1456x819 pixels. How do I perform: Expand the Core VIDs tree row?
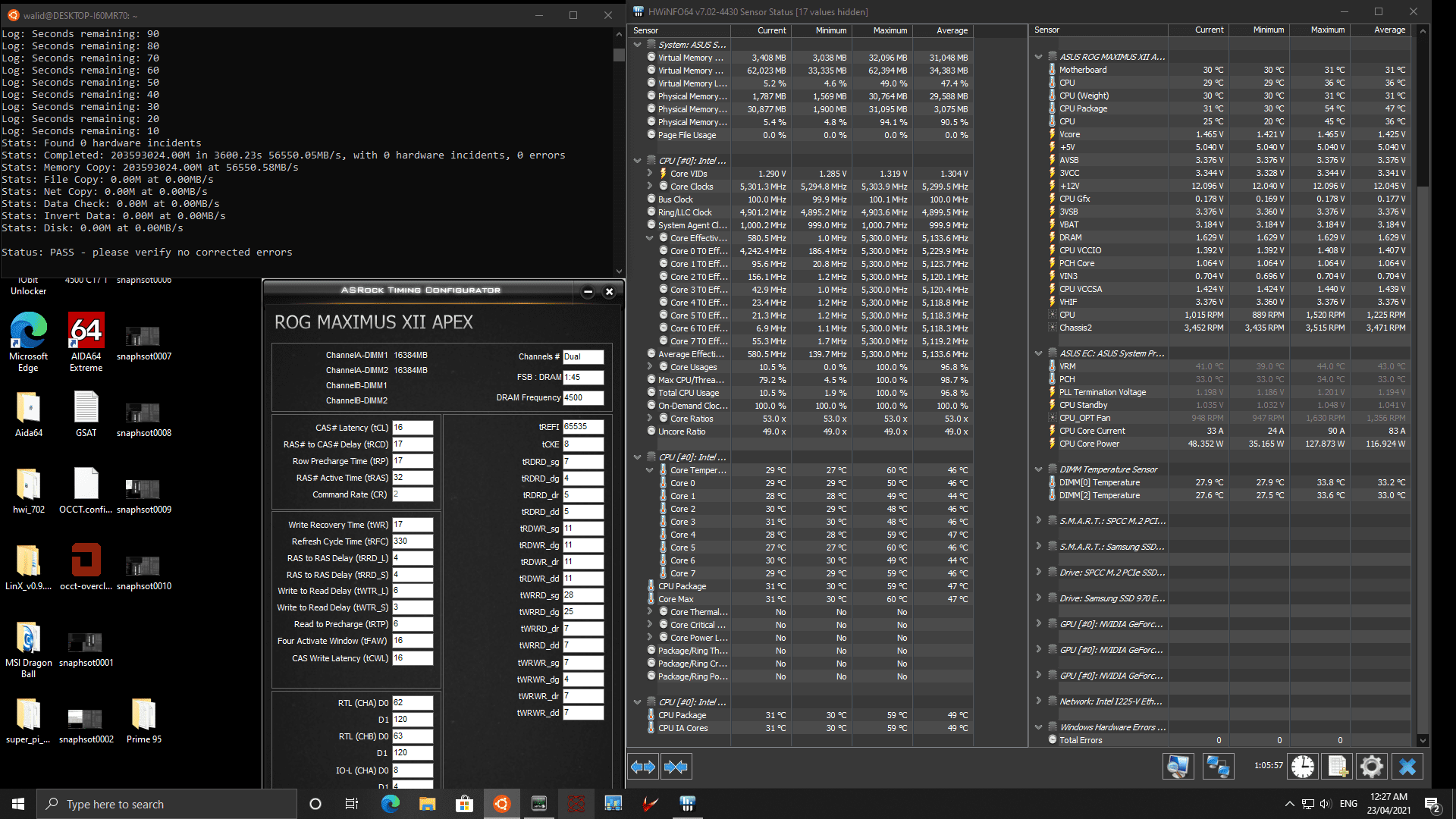[650, 174]
